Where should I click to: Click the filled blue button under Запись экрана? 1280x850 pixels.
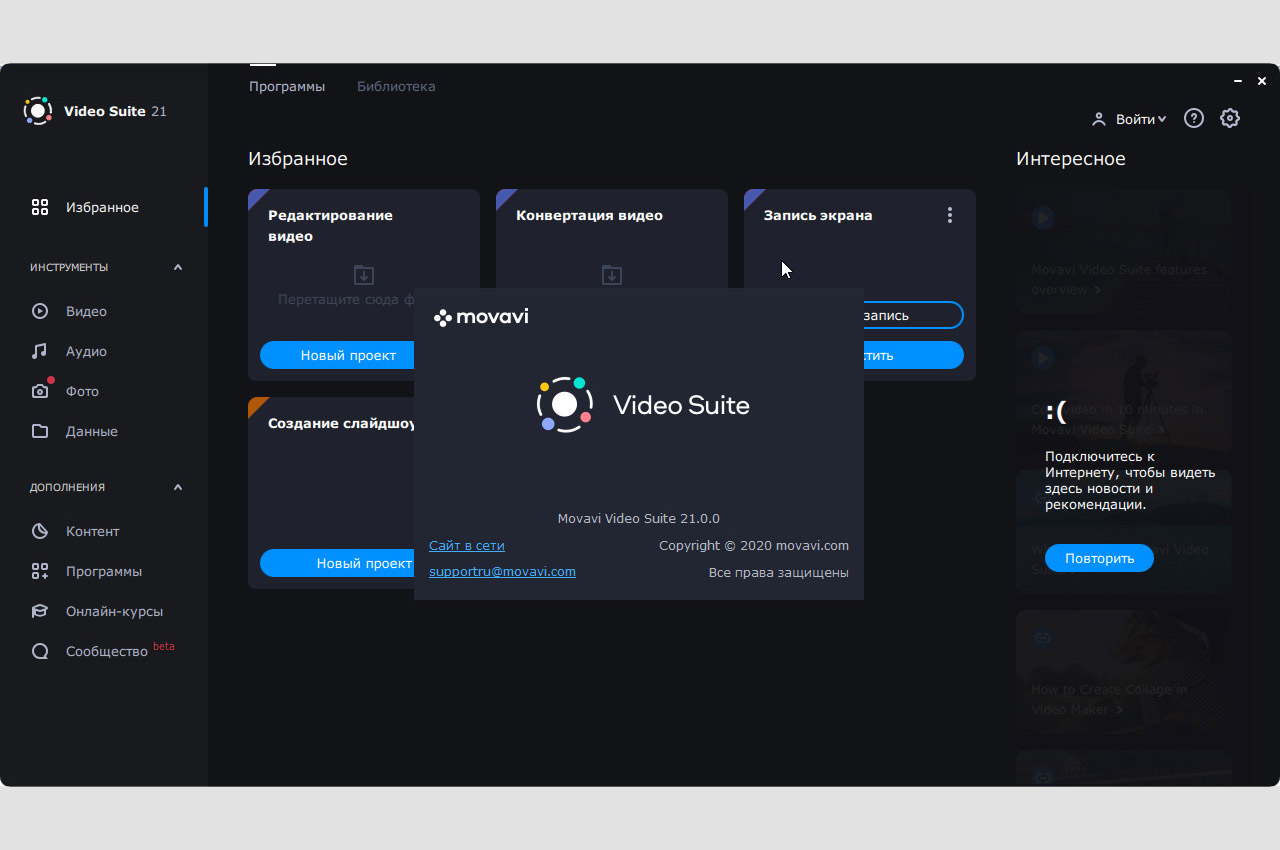coord(913,355)
